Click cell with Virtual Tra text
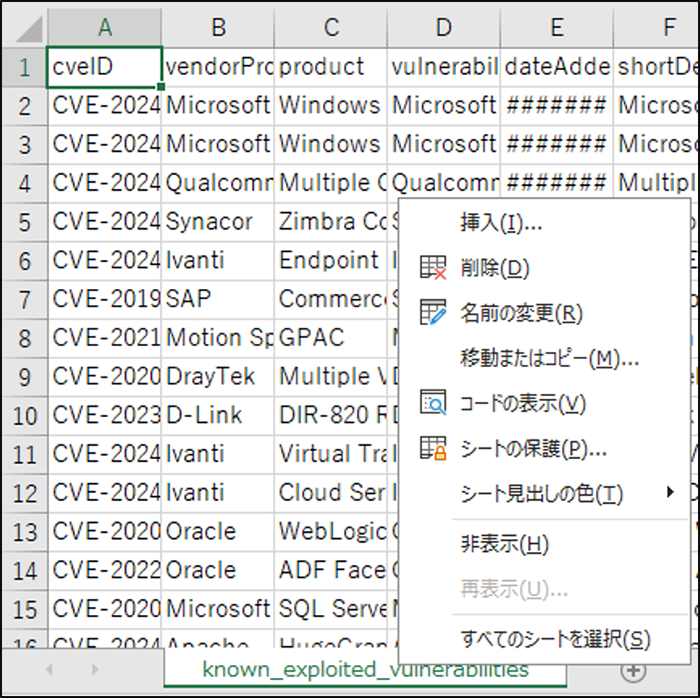Viewport: 700px width, 698px height. tap(331, 454)
